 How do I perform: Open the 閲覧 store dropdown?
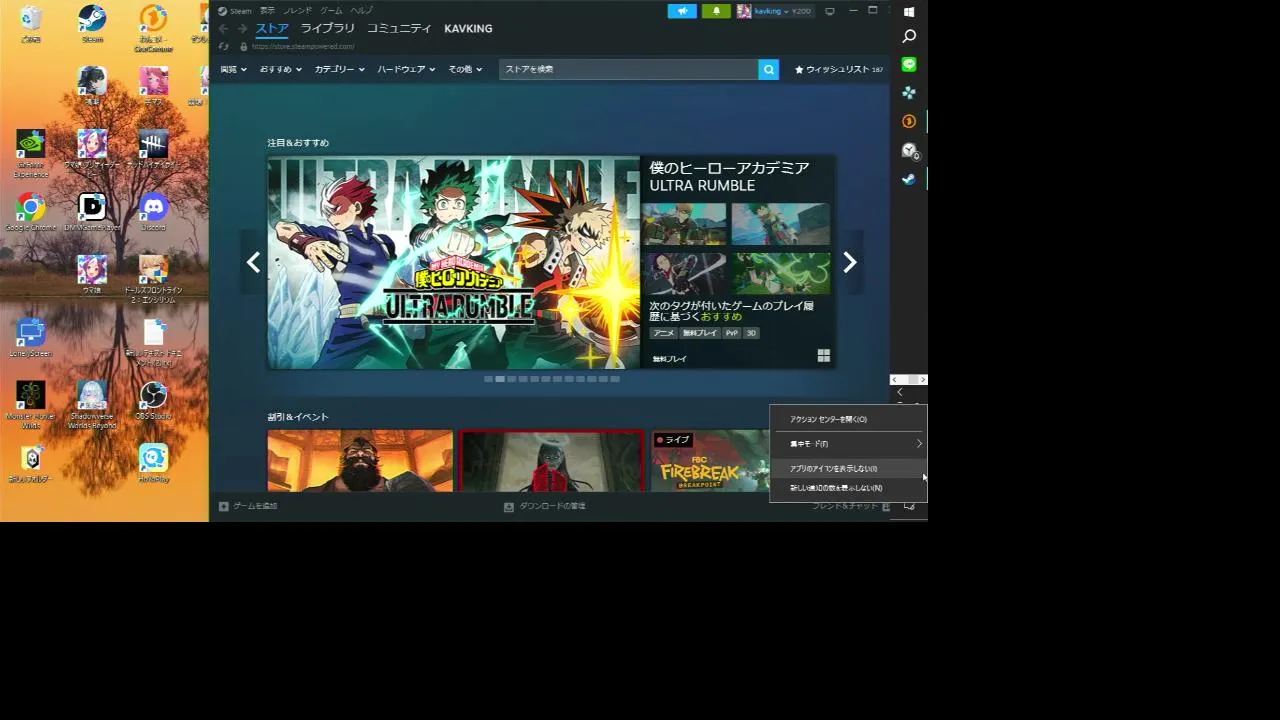(x=233, y=69)
